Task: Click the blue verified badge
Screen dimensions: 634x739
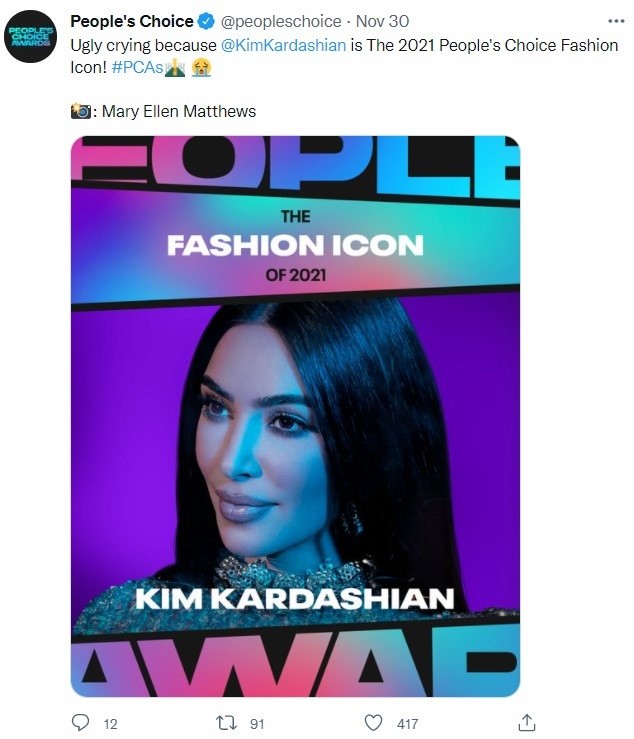Action: [206, 21]
